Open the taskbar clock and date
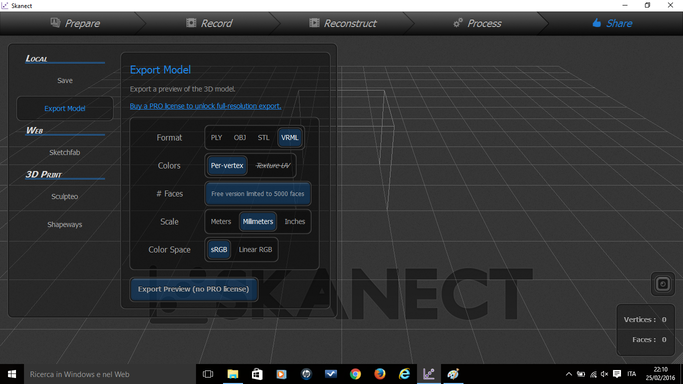This screenshot has width=683, height=384. (660, 374)
